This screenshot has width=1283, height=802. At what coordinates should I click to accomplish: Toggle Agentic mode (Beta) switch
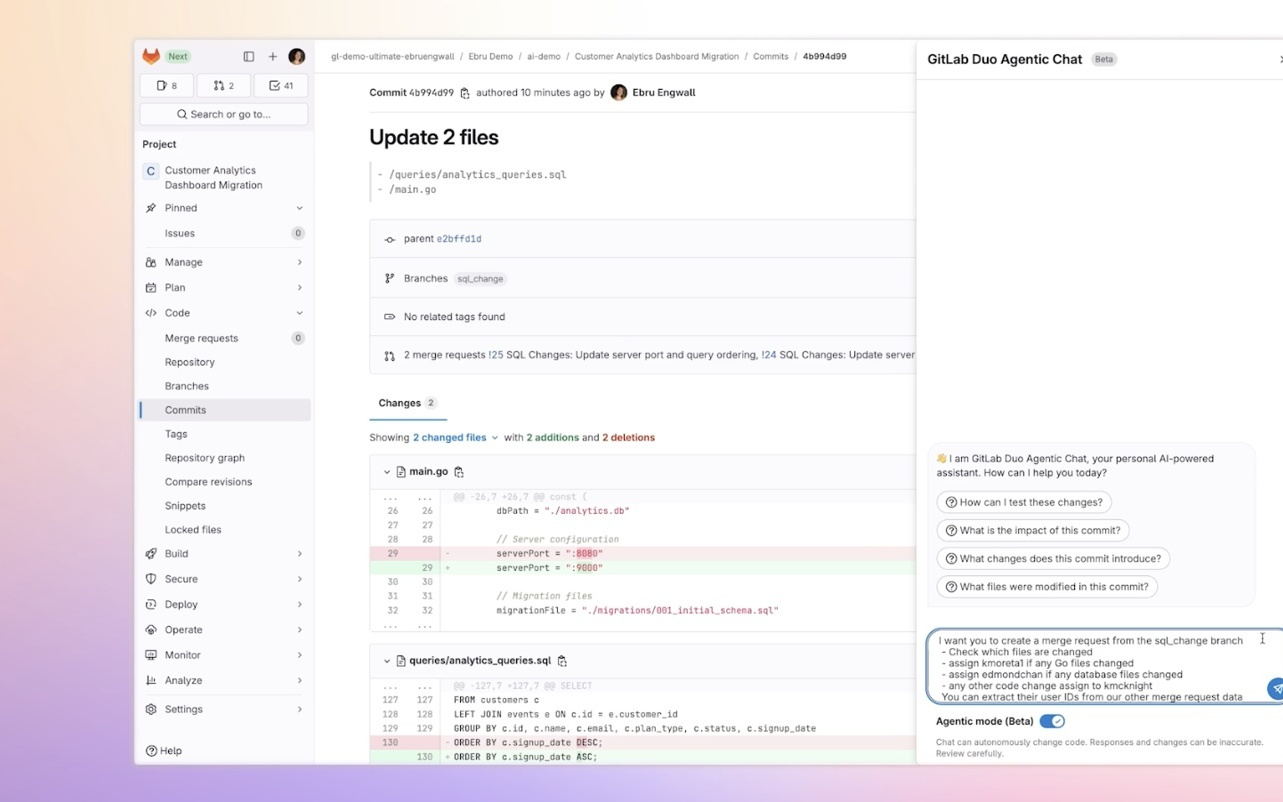[x=1052, y=721]
